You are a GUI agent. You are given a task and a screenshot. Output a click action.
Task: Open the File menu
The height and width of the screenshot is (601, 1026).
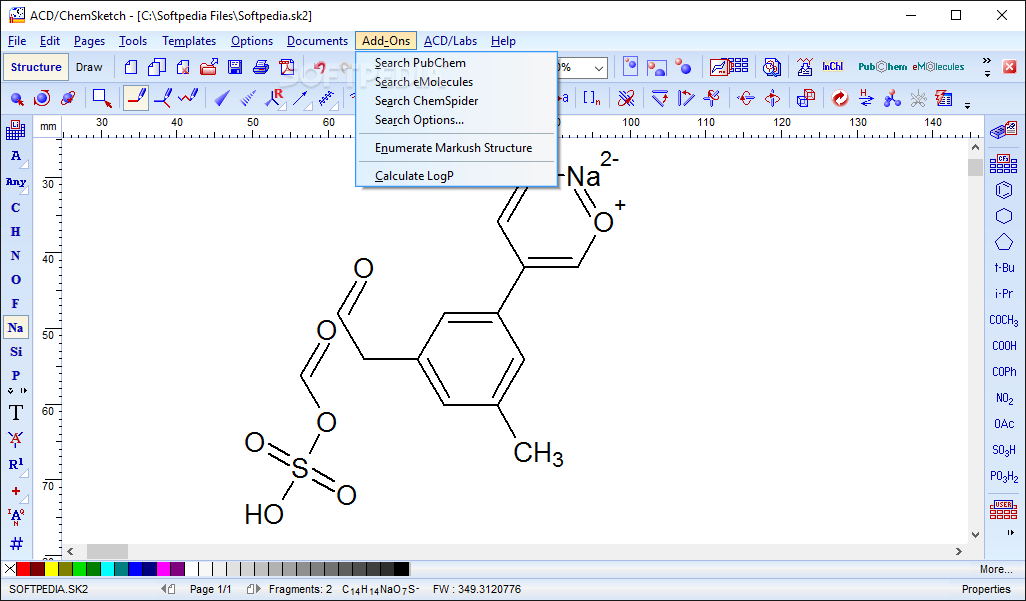coord(17,41)
